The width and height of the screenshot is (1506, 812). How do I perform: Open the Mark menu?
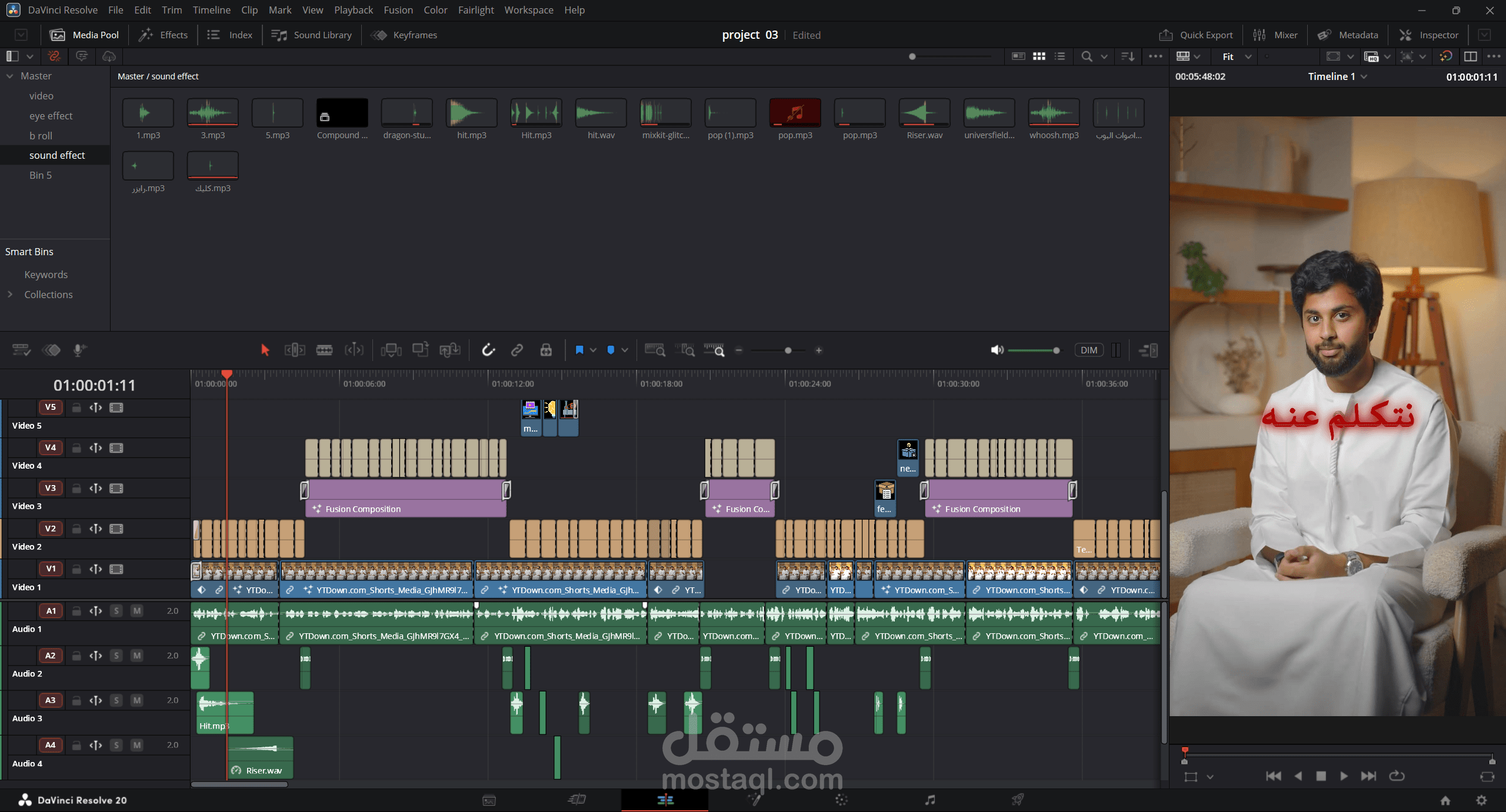(280, 10)
